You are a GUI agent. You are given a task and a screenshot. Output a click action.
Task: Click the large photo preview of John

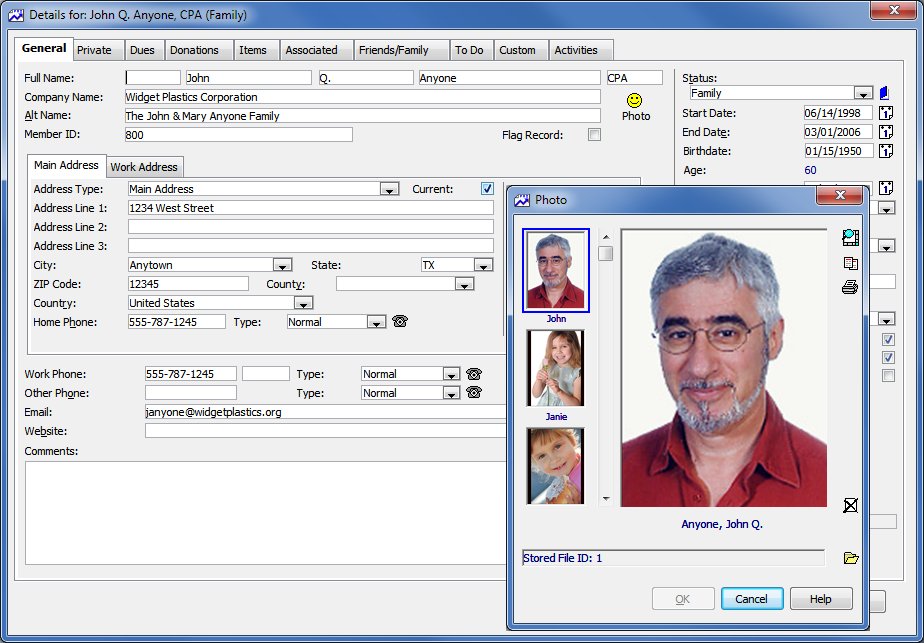tap(724, 368)
